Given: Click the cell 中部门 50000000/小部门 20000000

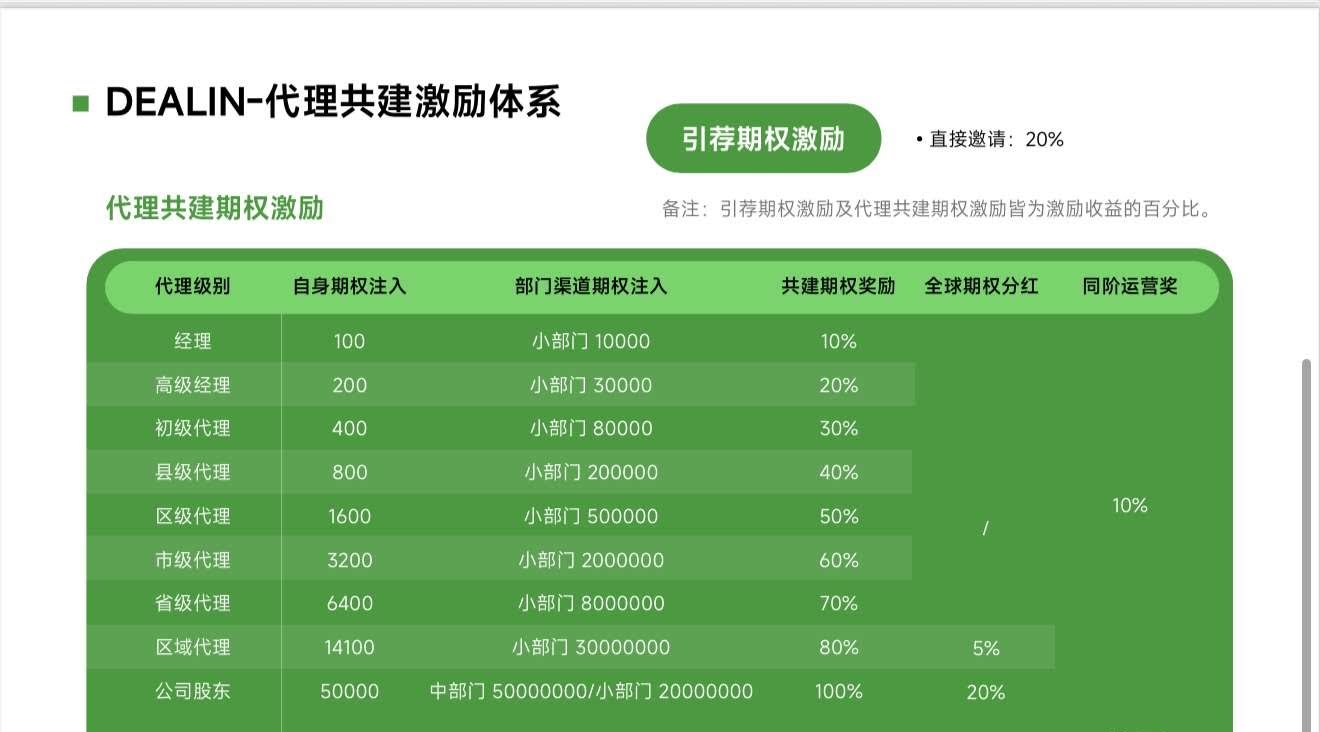Looking at the screenshot, I should pos(591,691).
